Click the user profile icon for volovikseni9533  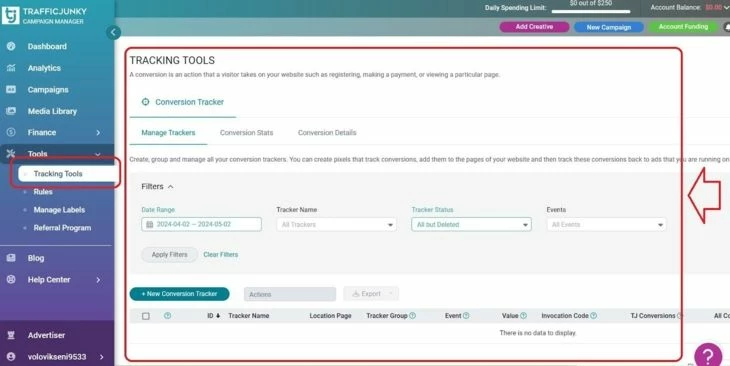(11, 357)
